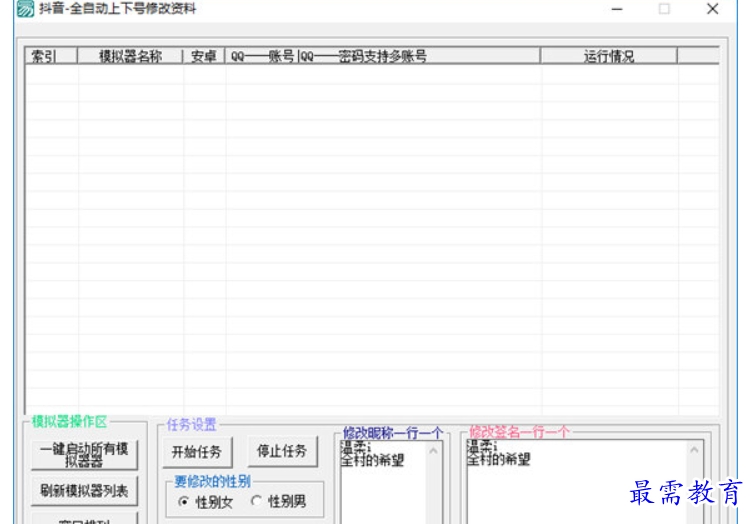Screen dimensions: 751x524
Task: Click scroll-up arrow in 修改签名 box
Action: tap(694, 449)
